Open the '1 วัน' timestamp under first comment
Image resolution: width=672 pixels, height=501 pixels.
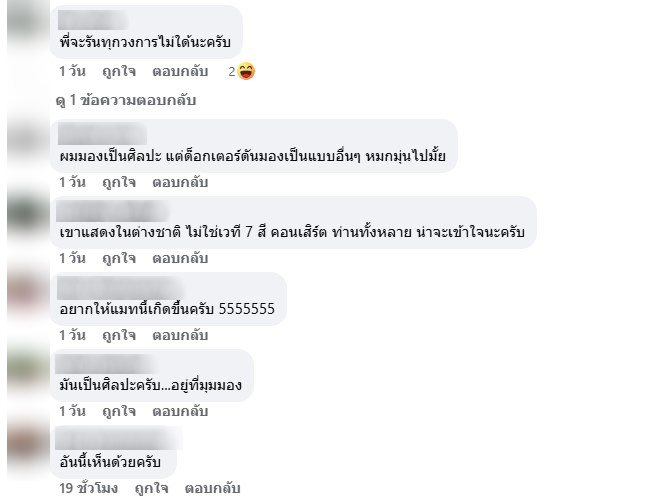pos(72,71)
